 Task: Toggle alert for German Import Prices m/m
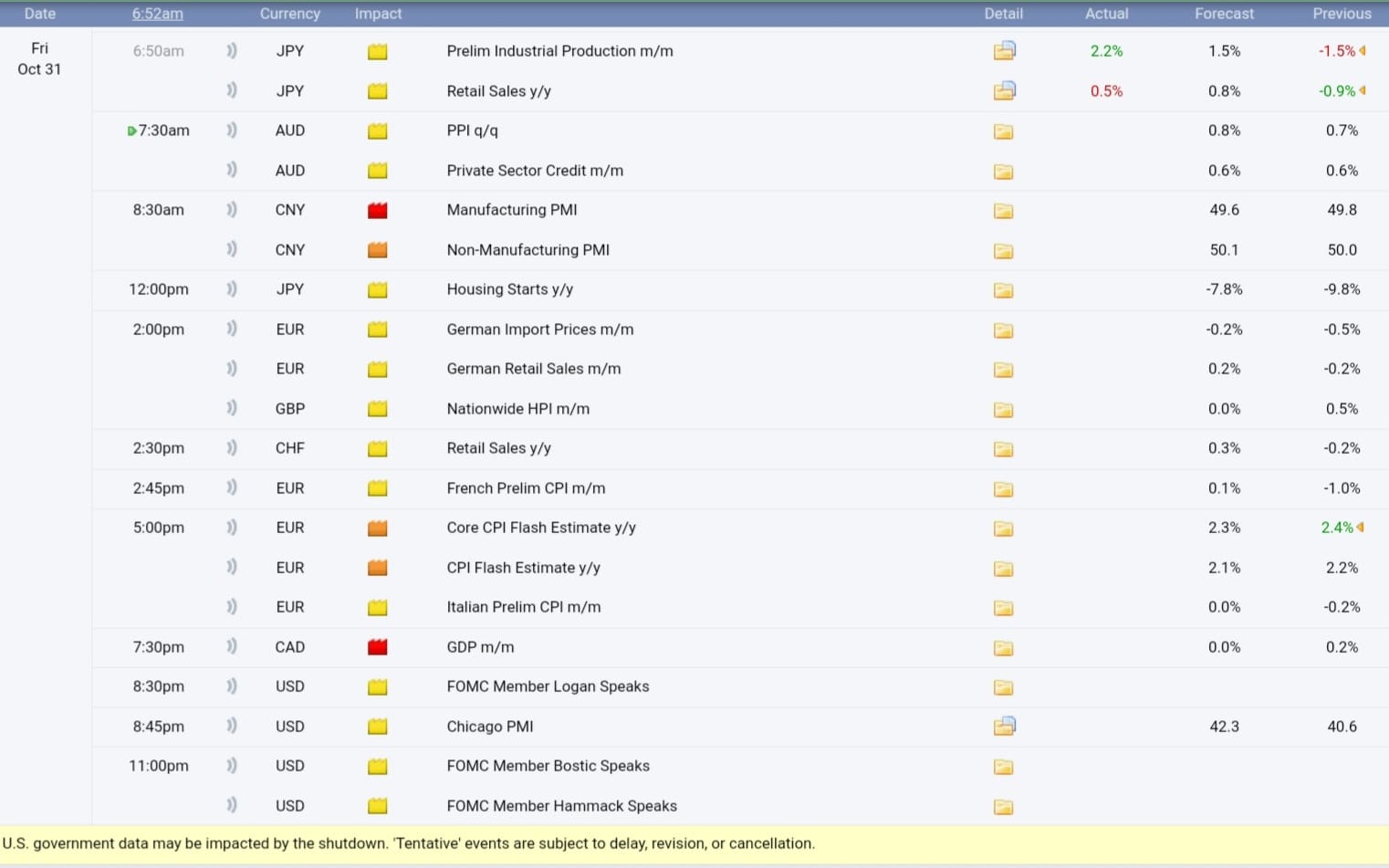tap(232, 329)
